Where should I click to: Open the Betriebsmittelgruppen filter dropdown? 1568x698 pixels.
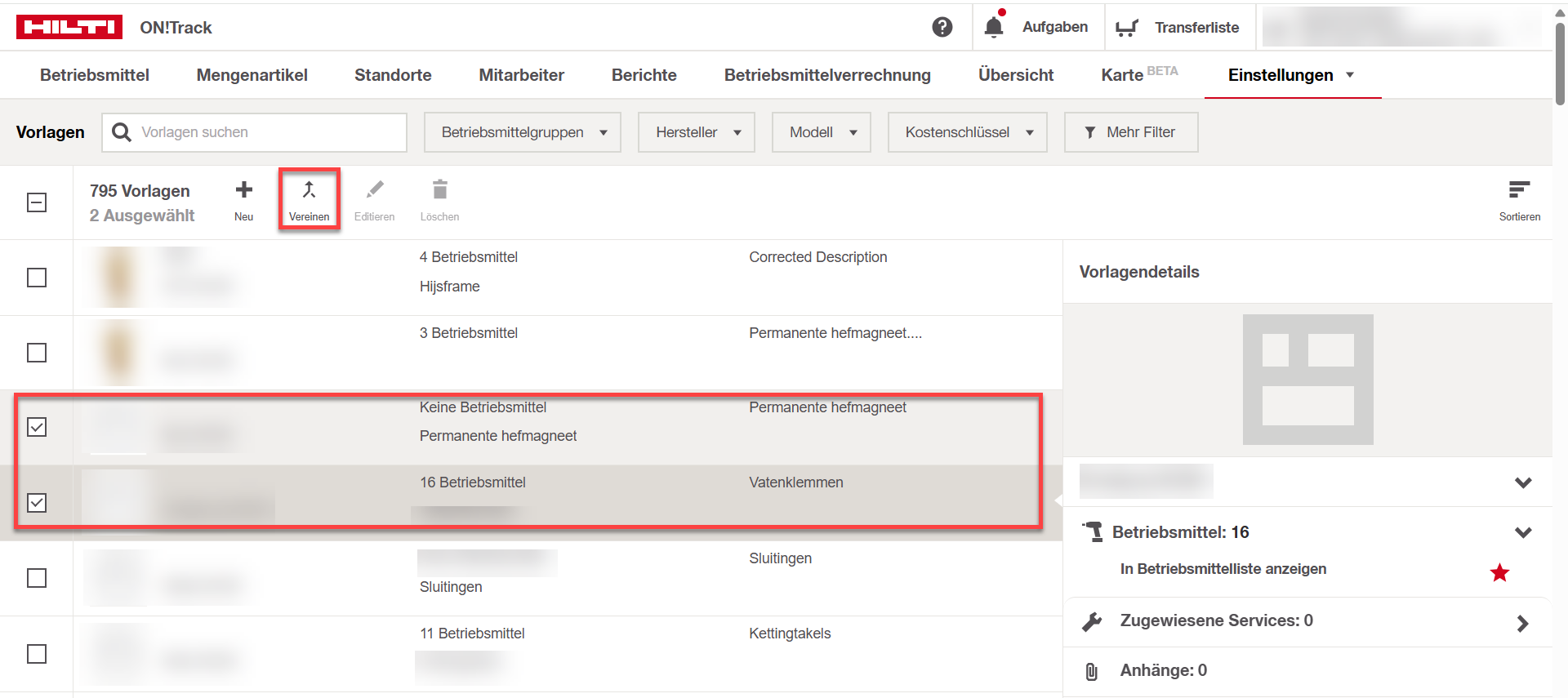(523, 132)
